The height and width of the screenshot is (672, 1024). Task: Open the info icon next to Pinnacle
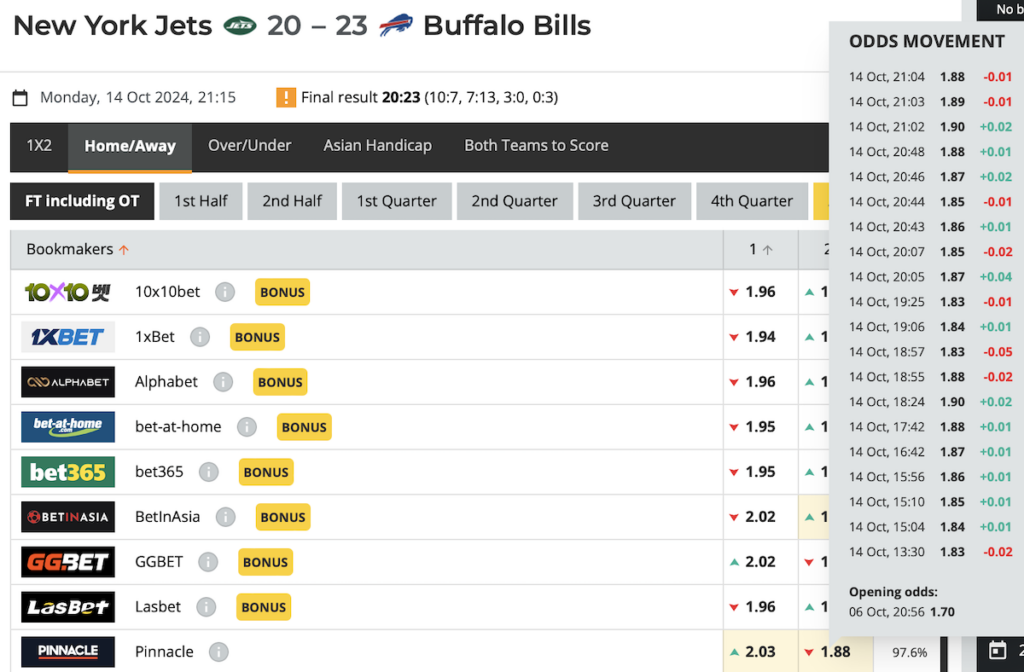(219, 652)
